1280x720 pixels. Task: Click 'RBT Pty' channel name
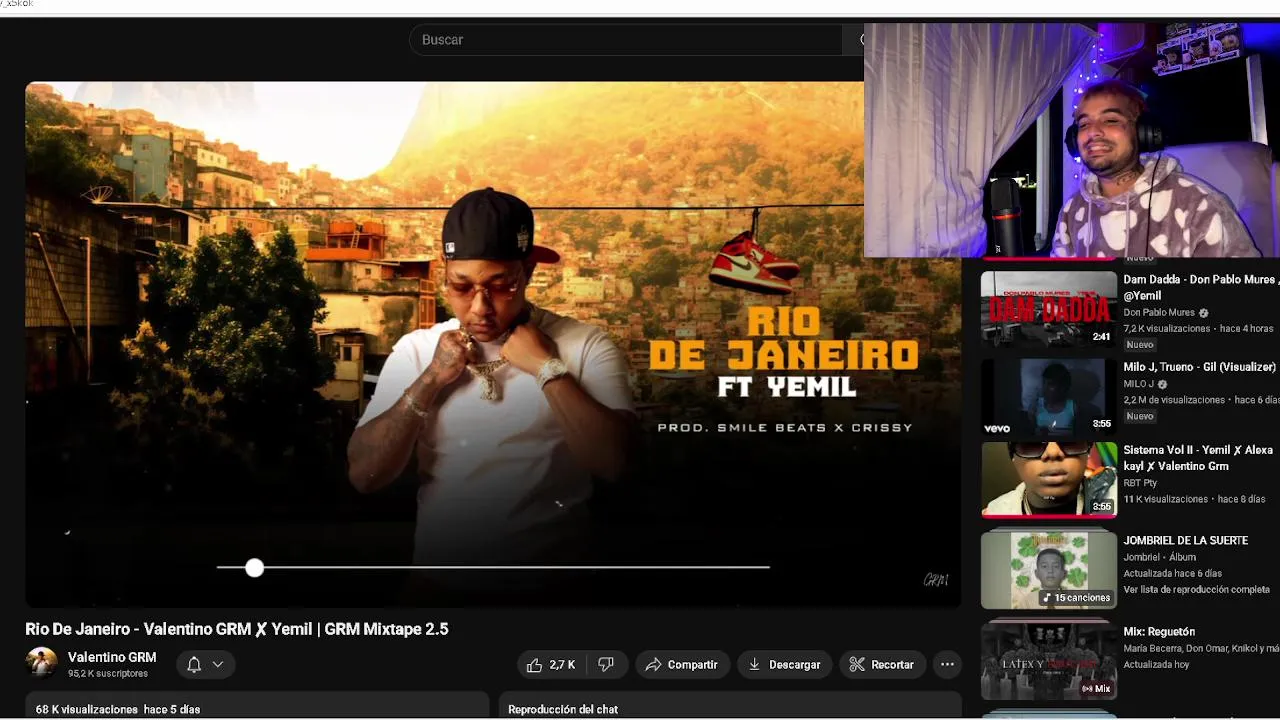1140,483
